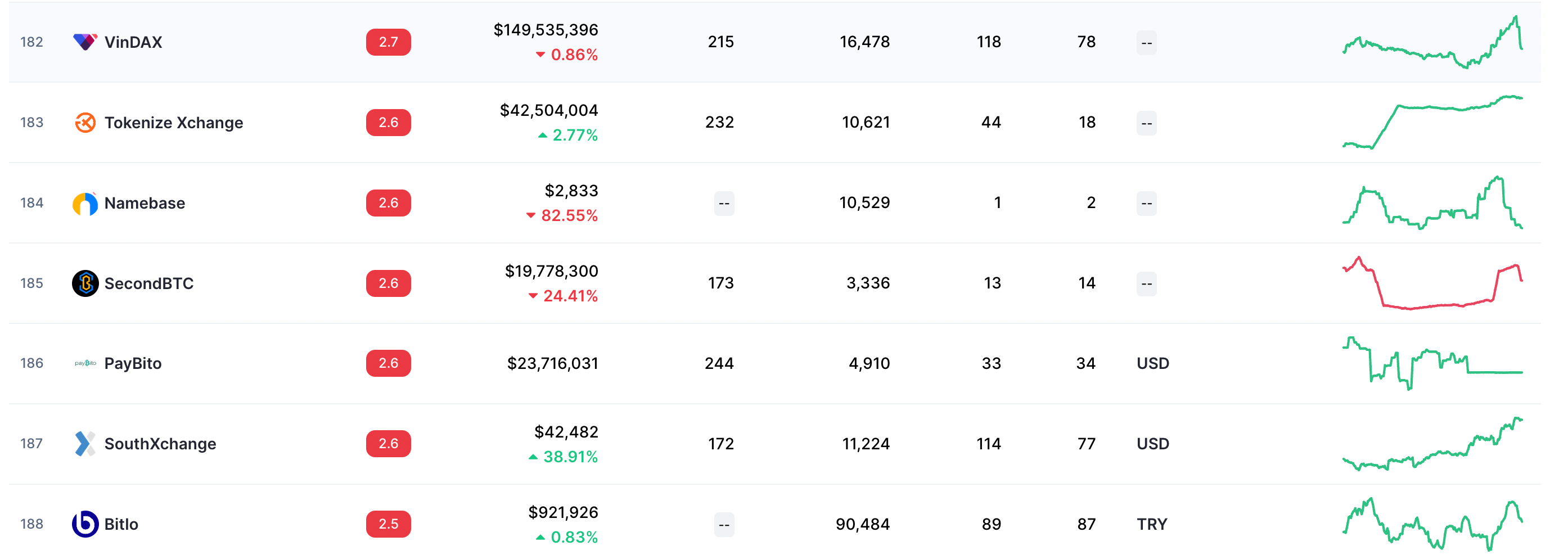
Task: View PayBito volume sparkline chart
Action: [1433, 363]
